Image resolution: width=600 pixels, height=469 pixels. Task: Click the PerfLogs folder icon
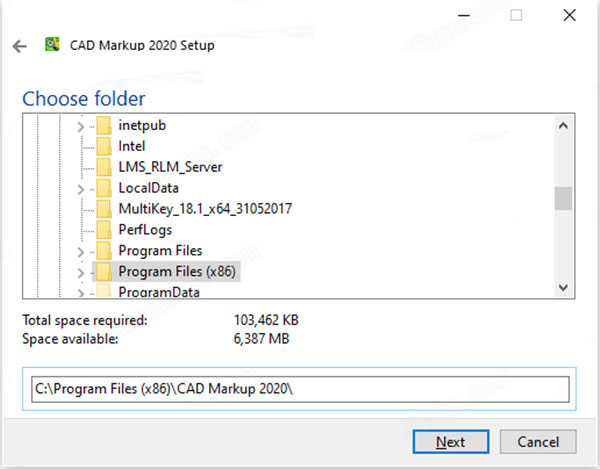[104, 230]
